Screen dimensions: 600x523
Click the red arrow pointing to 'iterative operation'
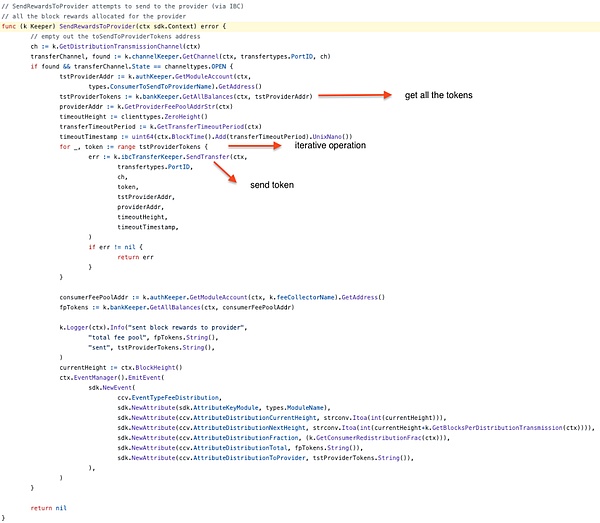pyautogui.click(x=261, y=146)
